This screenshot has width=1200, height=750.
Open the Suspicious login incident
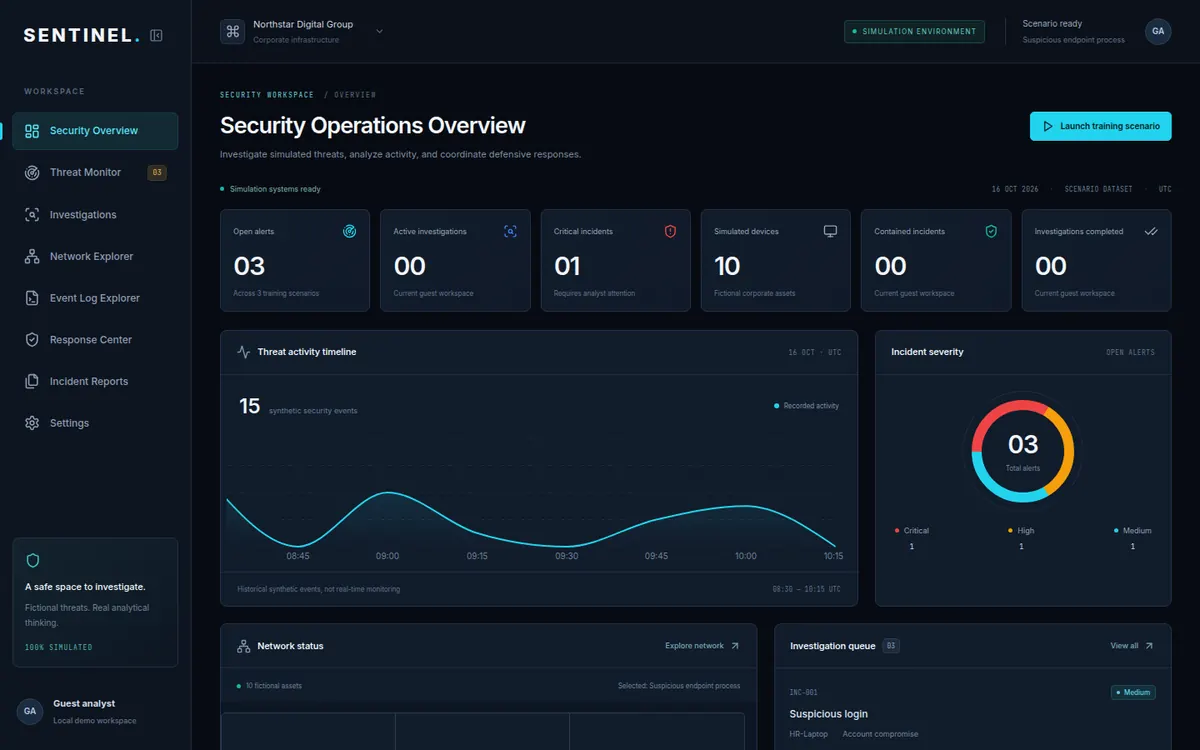tap(829, 714)
